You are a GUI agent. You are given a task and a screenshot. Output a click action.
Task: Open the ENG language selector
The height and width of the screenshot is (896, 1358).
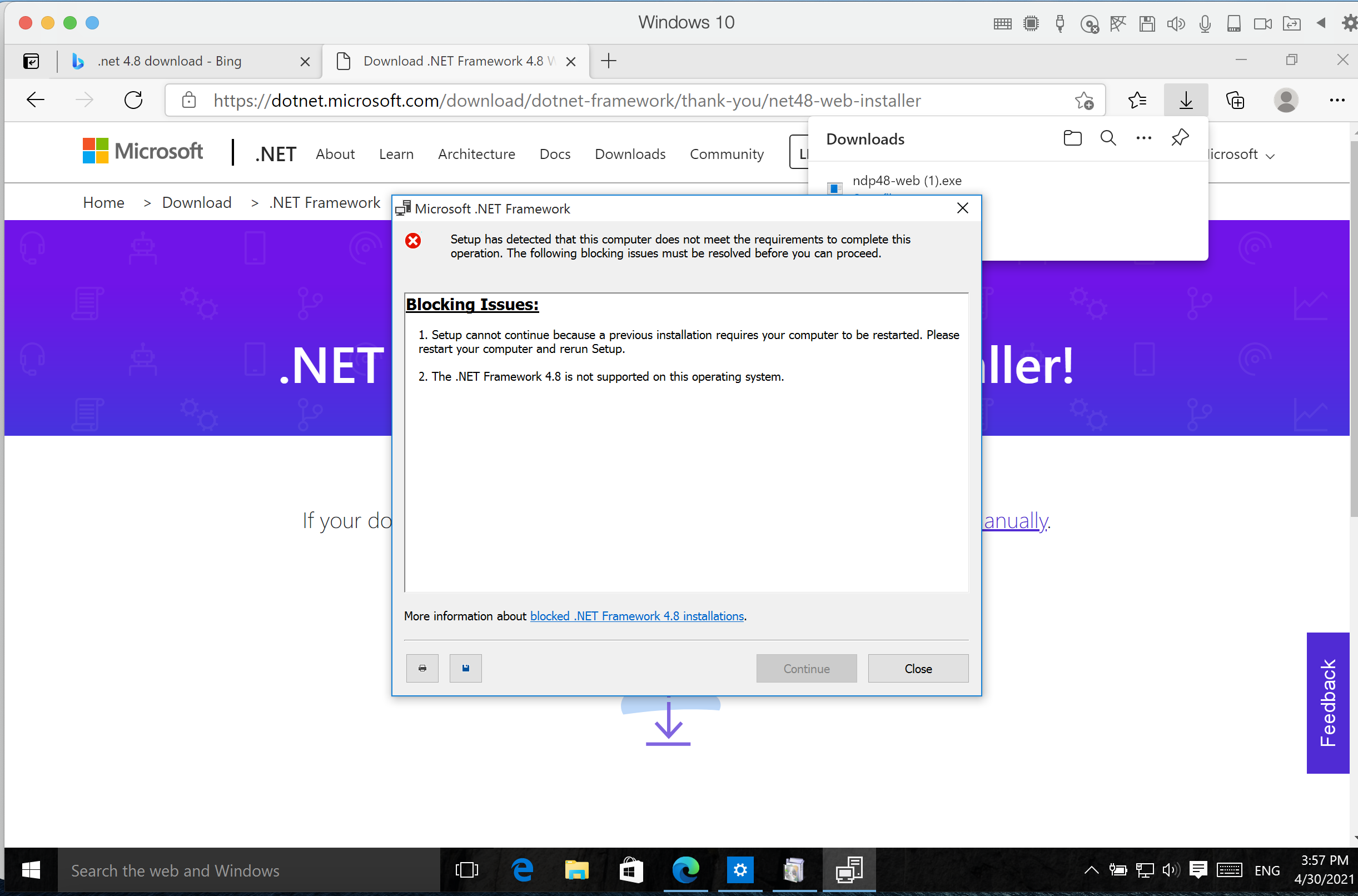(x=1267, y=870)
